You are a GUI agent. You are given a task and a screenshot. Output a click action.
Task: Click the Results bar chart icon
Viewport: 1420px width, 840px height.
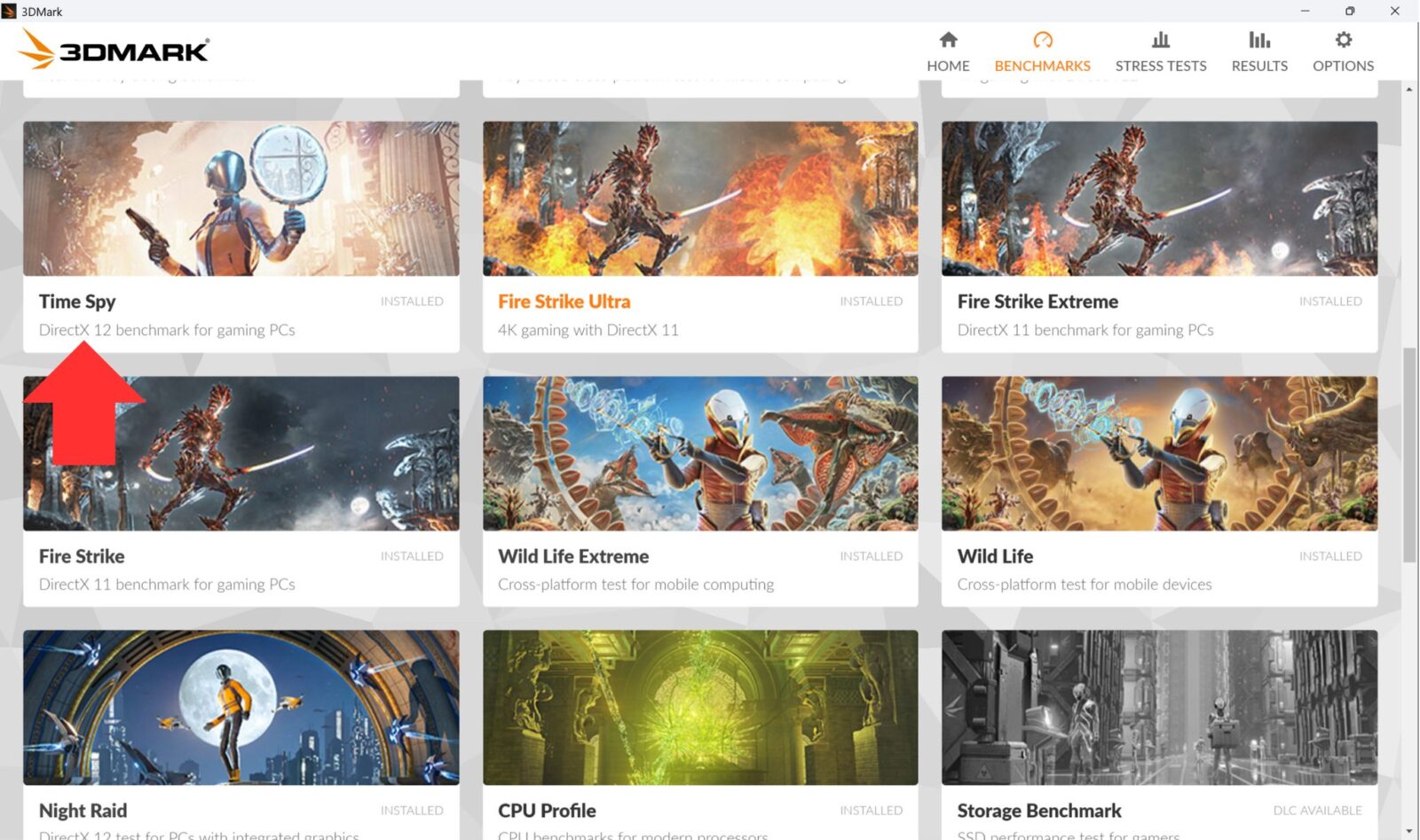click(x=1258, y=40)
